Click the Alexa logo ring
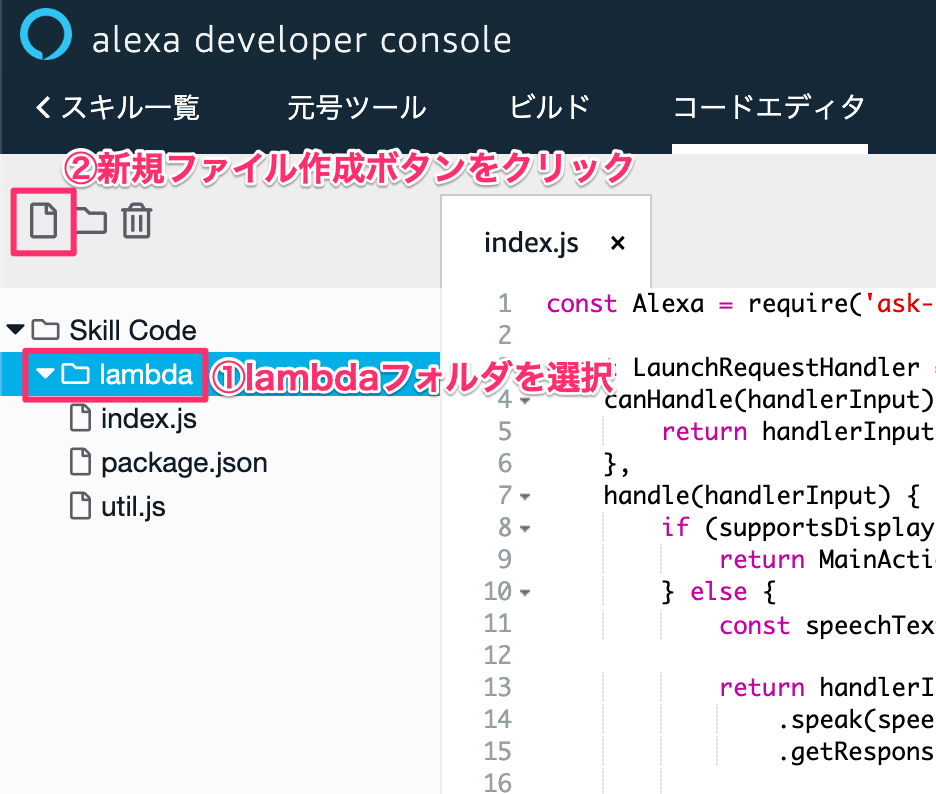The width and height of the screenshot is (936, 794). [46, 34]
